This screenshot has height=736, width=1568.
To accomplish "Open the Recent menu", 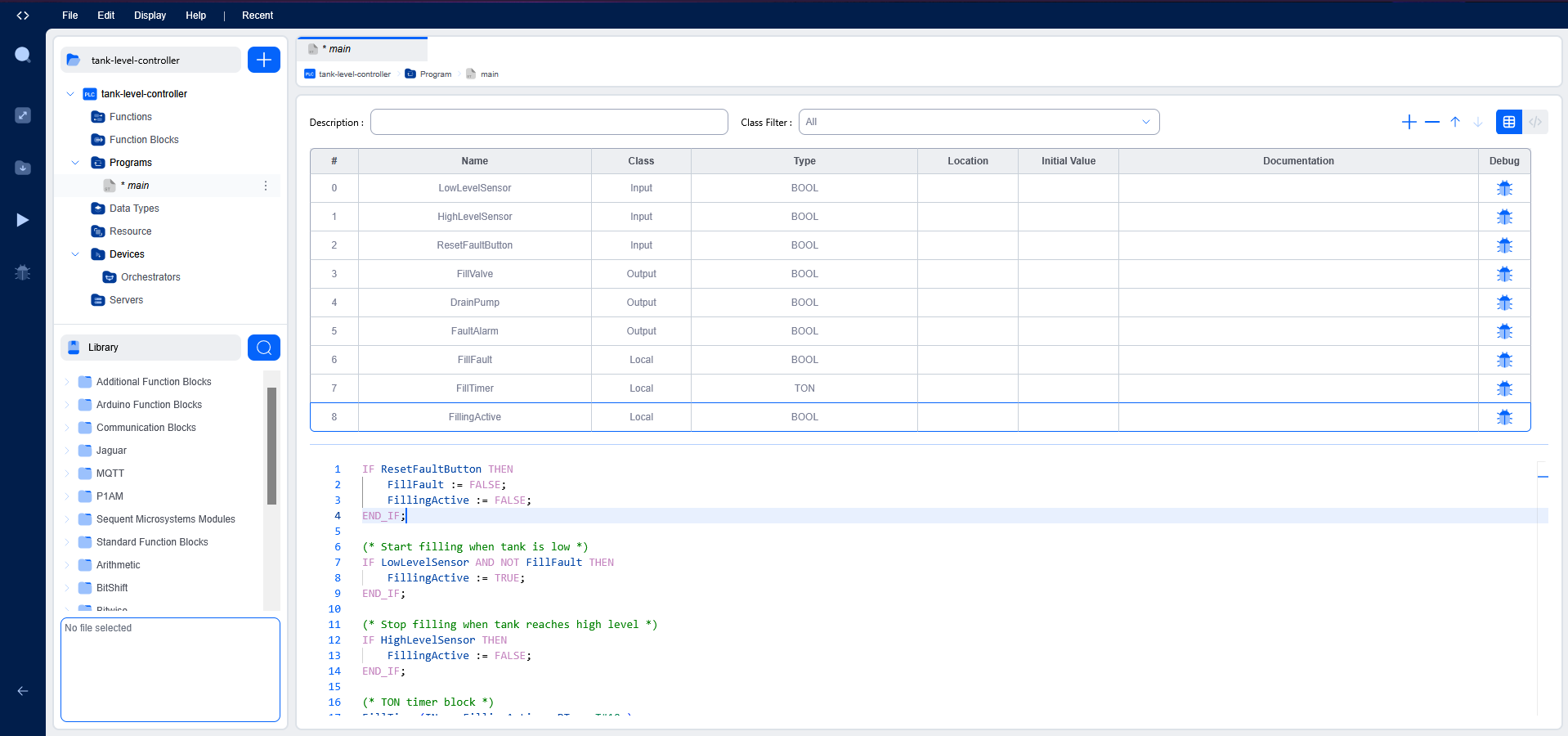I will 258,16.
